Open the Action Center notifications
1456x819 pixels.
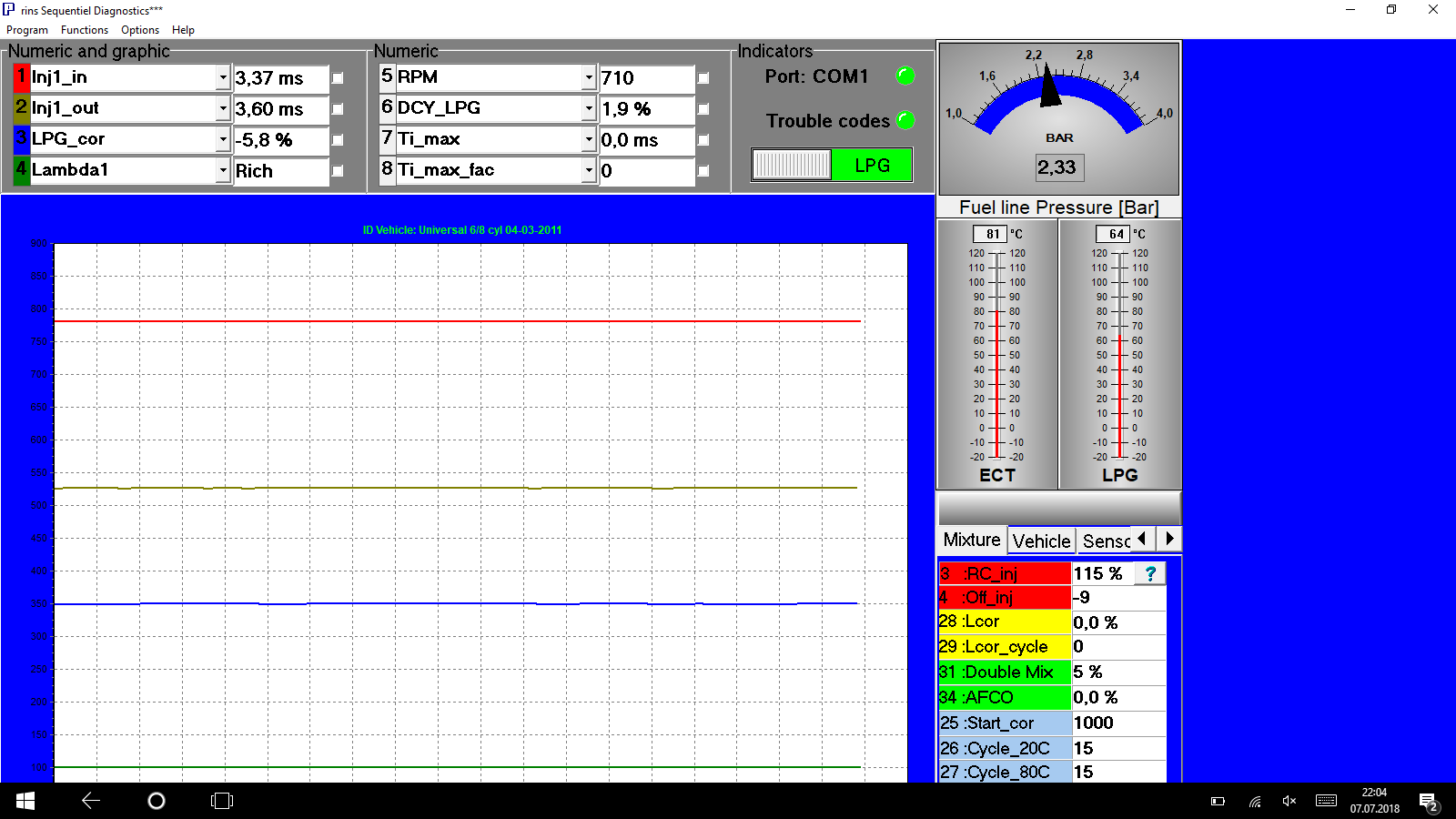coord(1429,802)
